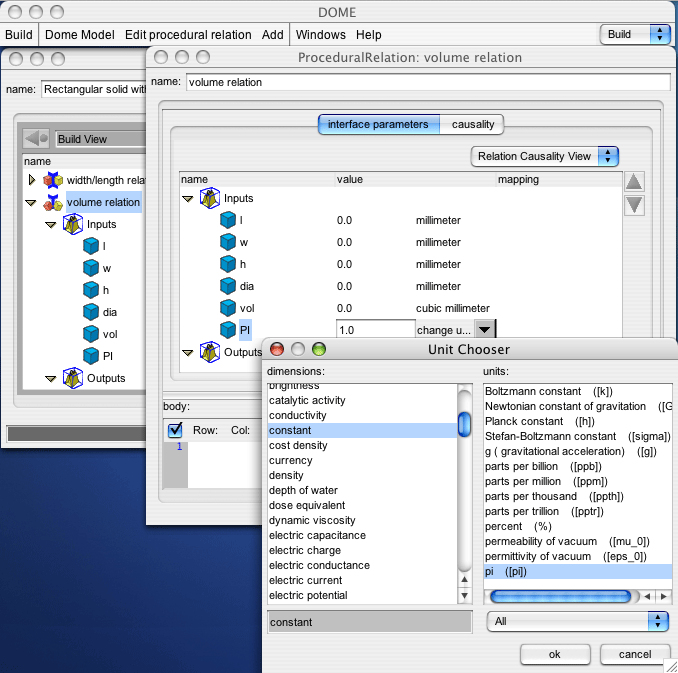This screenshot has height=673, width=678.
Task: Open the Windows menu
Action: (320, 35)
